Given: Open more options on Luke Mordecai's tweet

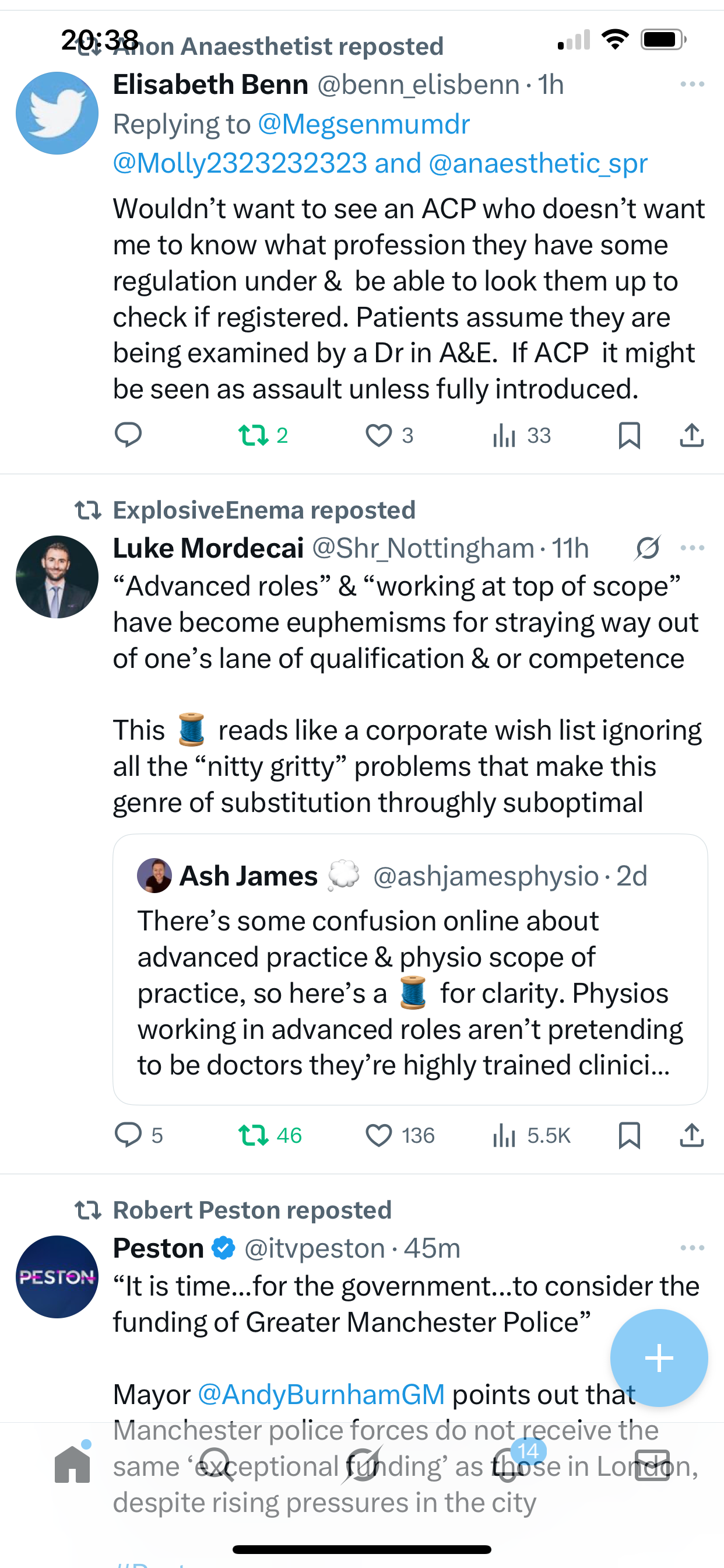Looking at the screenshot, I should tap(693, 548).
